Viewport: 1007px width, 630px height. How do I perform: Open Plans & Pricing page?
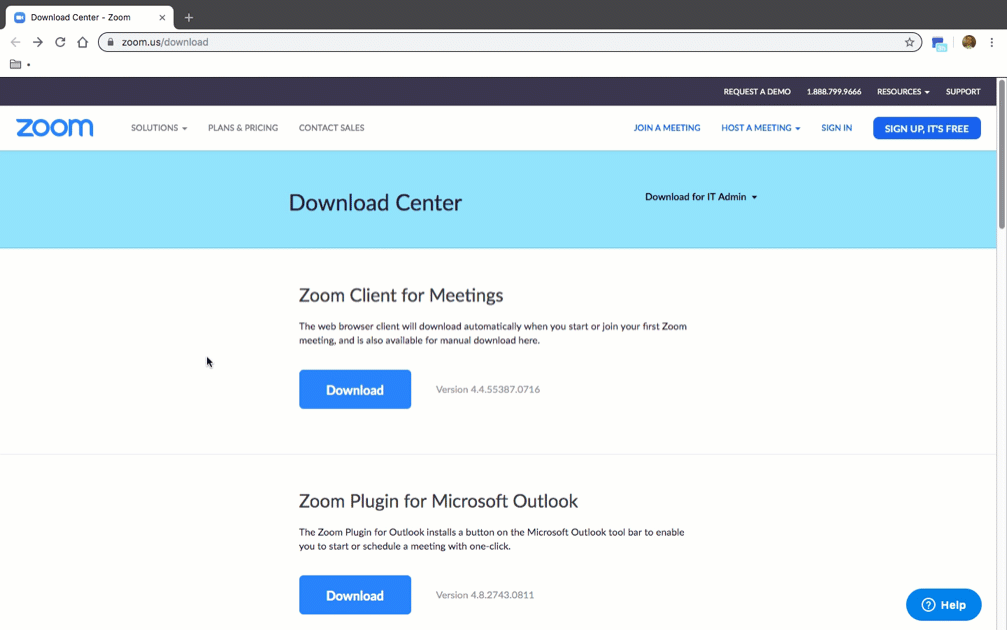[x=243, y=128]
